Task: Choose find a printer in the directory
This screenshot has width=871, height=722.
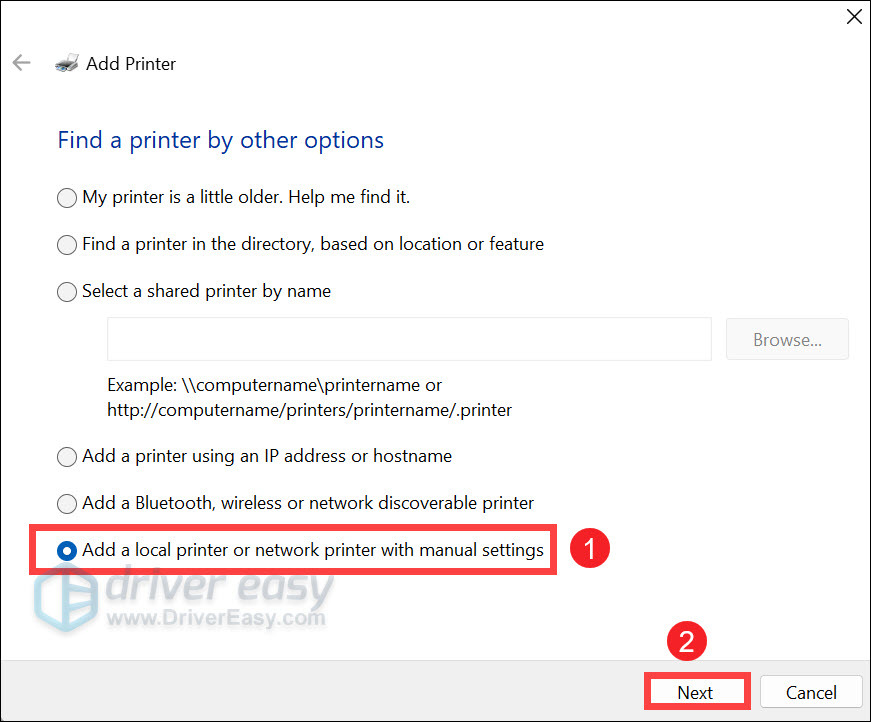Action: 67,244
